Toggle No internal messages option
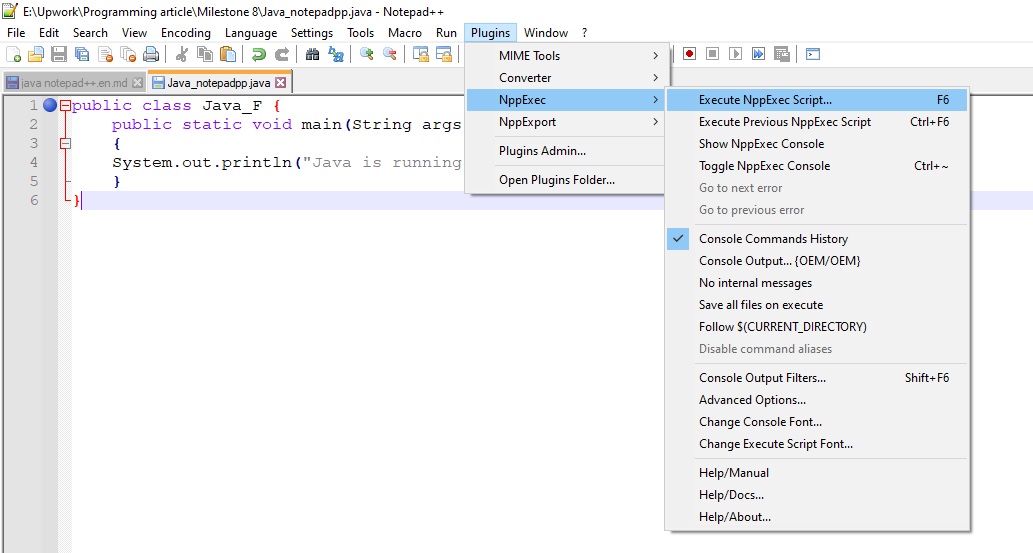The image size is (1033, 553). (x=817, y=283)
